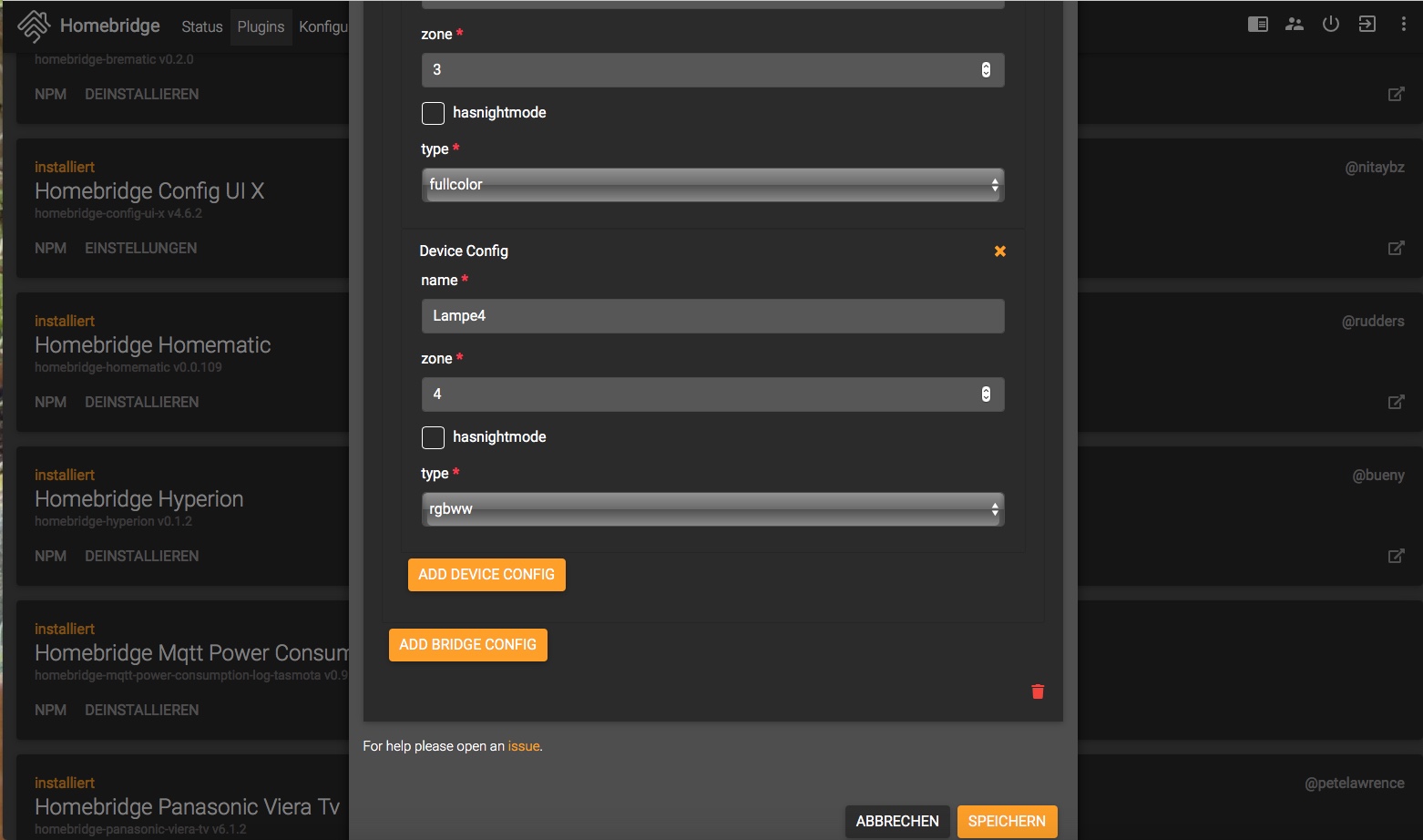This screenshot has width=1423, height=840.
Task: Remove Lampe4 device config with orange X
Action: (999, 251)
